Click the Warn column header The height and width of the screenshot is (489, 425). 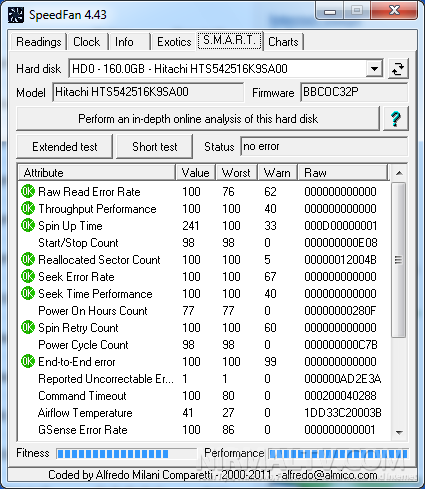tap(277, 173)
